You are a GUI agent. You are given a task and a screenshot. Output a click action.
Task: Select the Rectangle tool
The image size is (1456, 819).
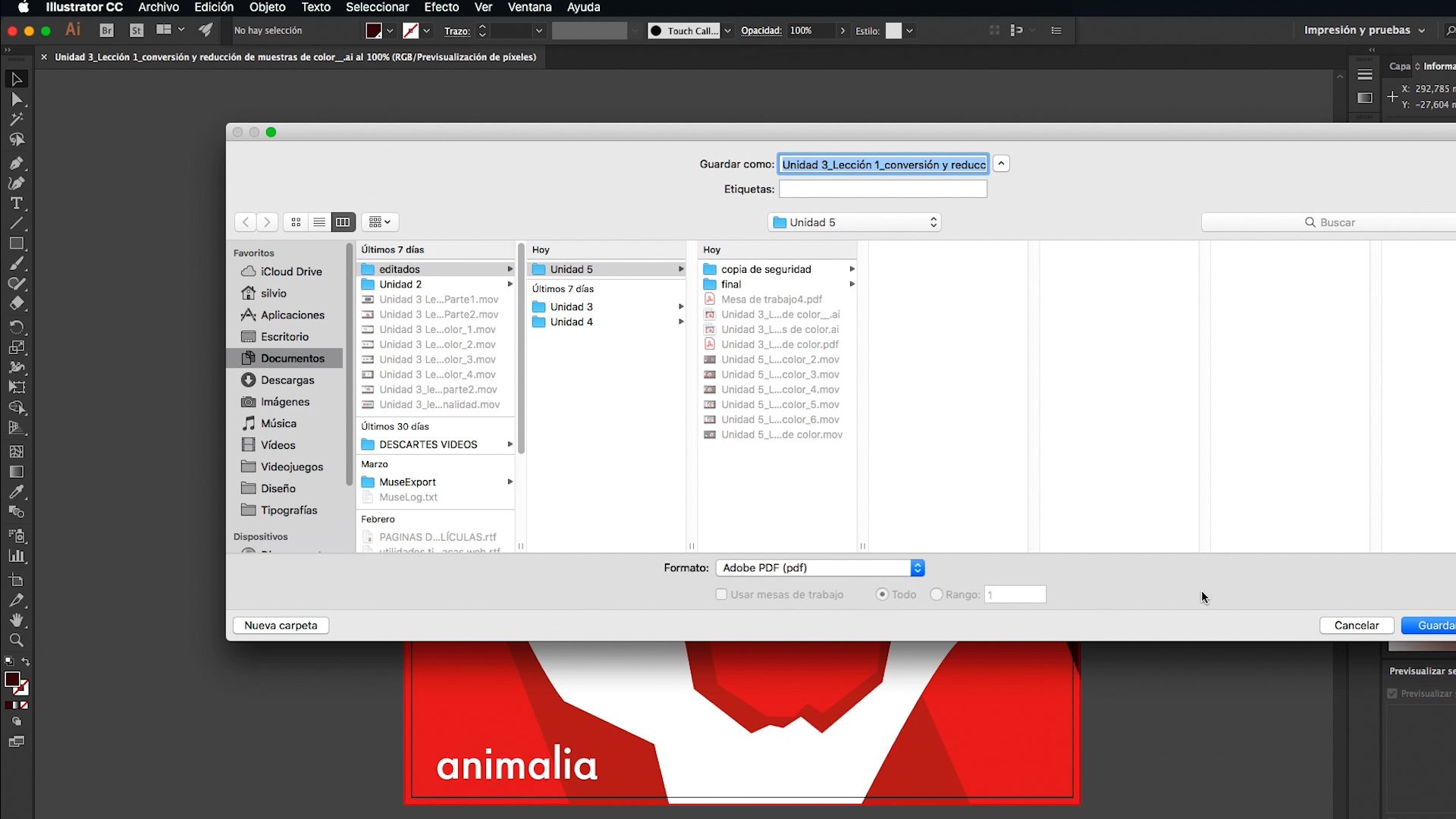17,243
